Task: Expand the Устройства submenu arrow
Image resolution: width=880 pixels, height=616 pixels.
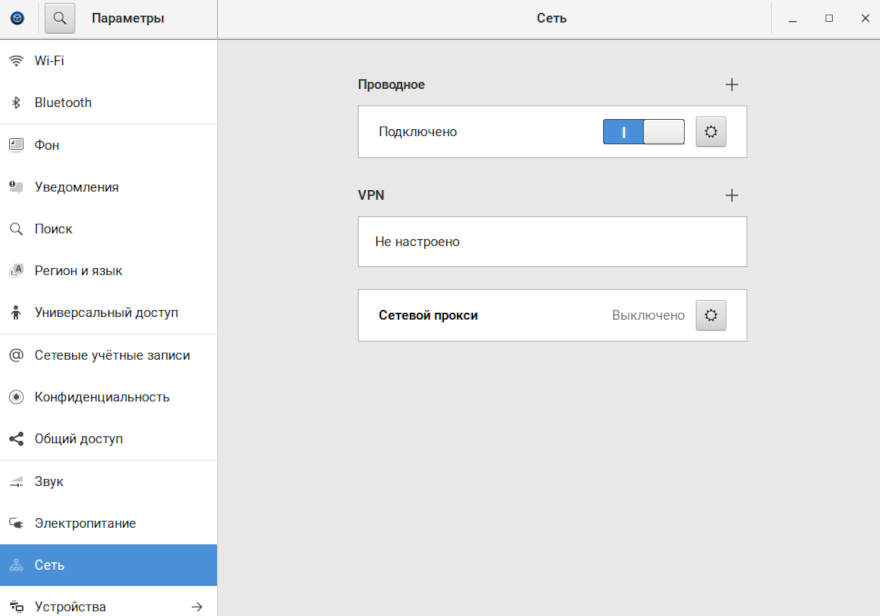Action: [x=197, y=606]
